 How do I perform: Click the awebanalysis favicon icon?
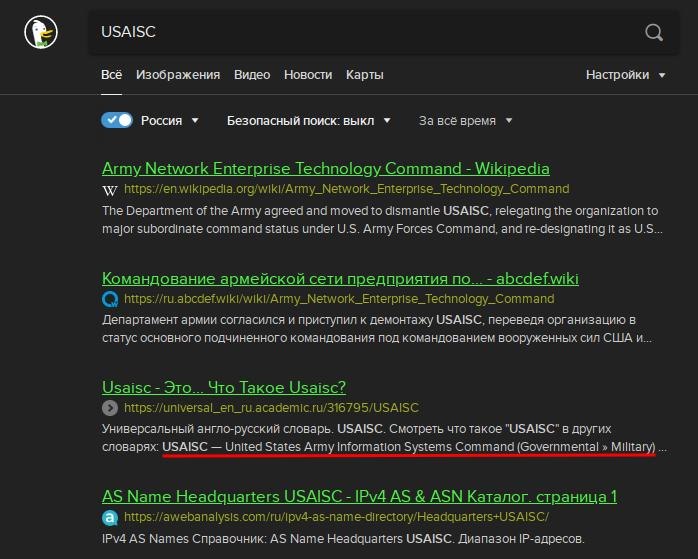110,517
